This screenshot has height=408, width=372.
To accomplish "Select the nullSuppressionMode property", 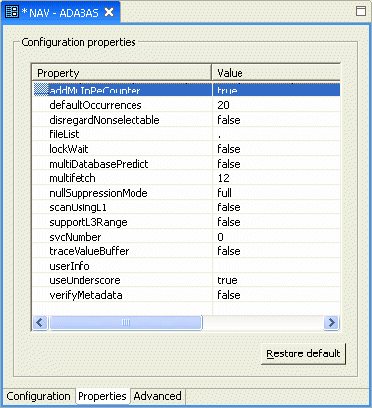I will pos(98,193).
